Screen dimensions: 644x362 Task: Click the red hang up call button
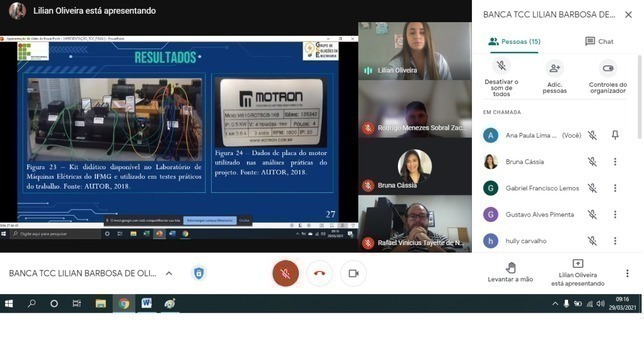click(x=319, y=273)
